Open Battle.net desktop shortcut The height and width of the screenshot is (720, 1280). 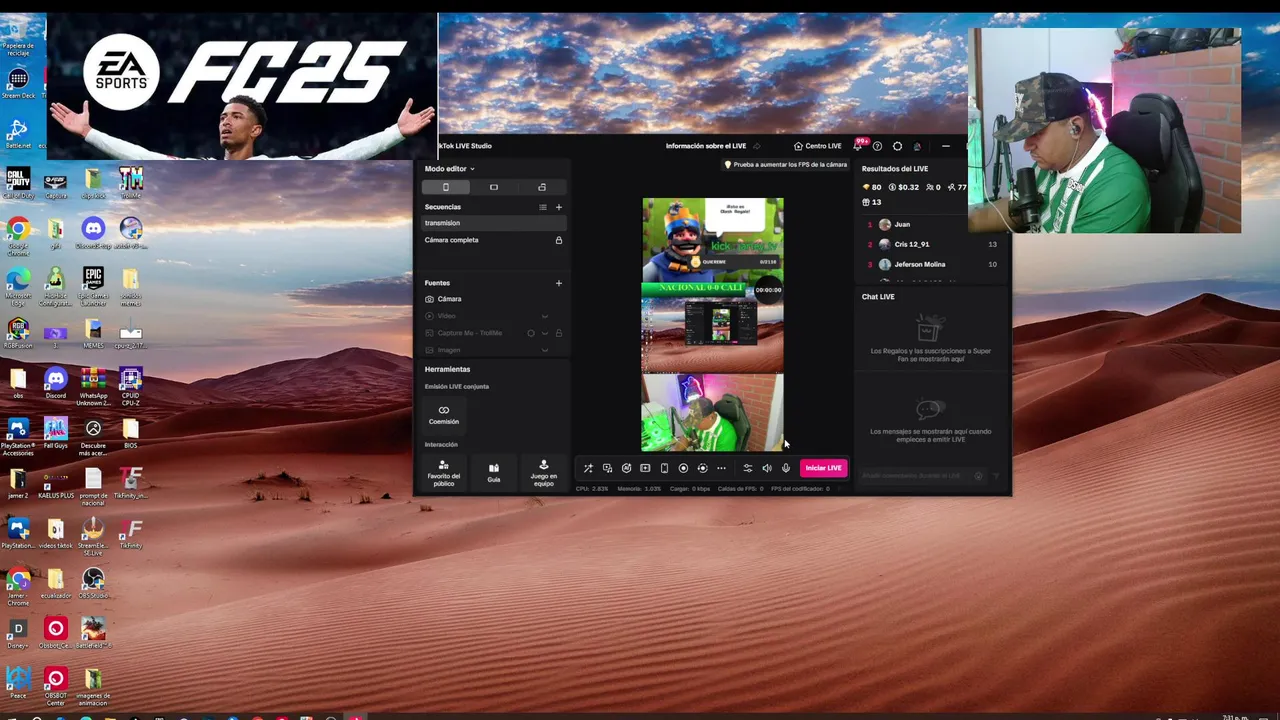tap(18, 132)
